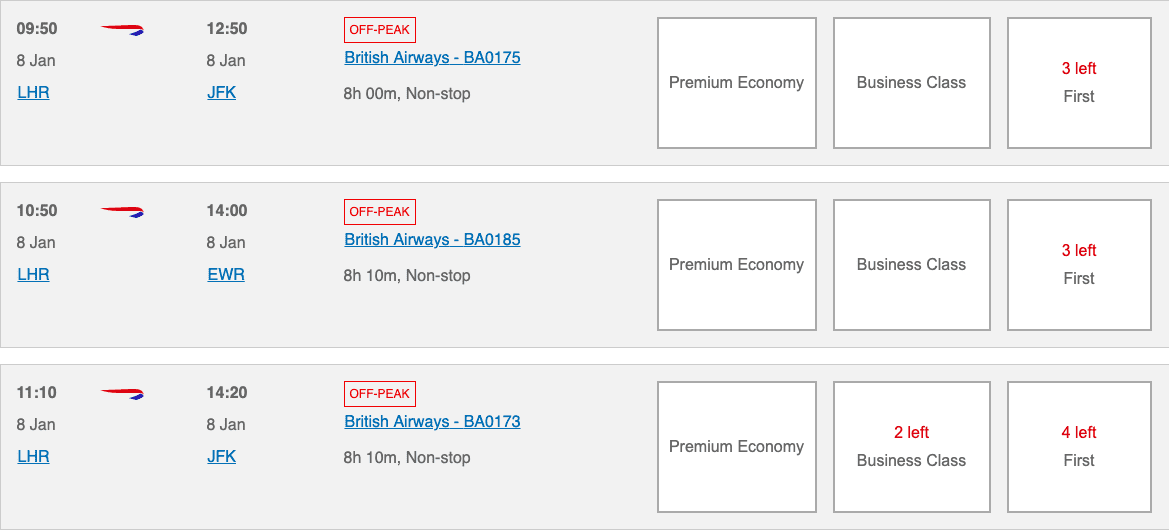The image size is (1169, 532).
Task: Choose First with 3 left on BA0175
Action: (x=1078, y=83)
